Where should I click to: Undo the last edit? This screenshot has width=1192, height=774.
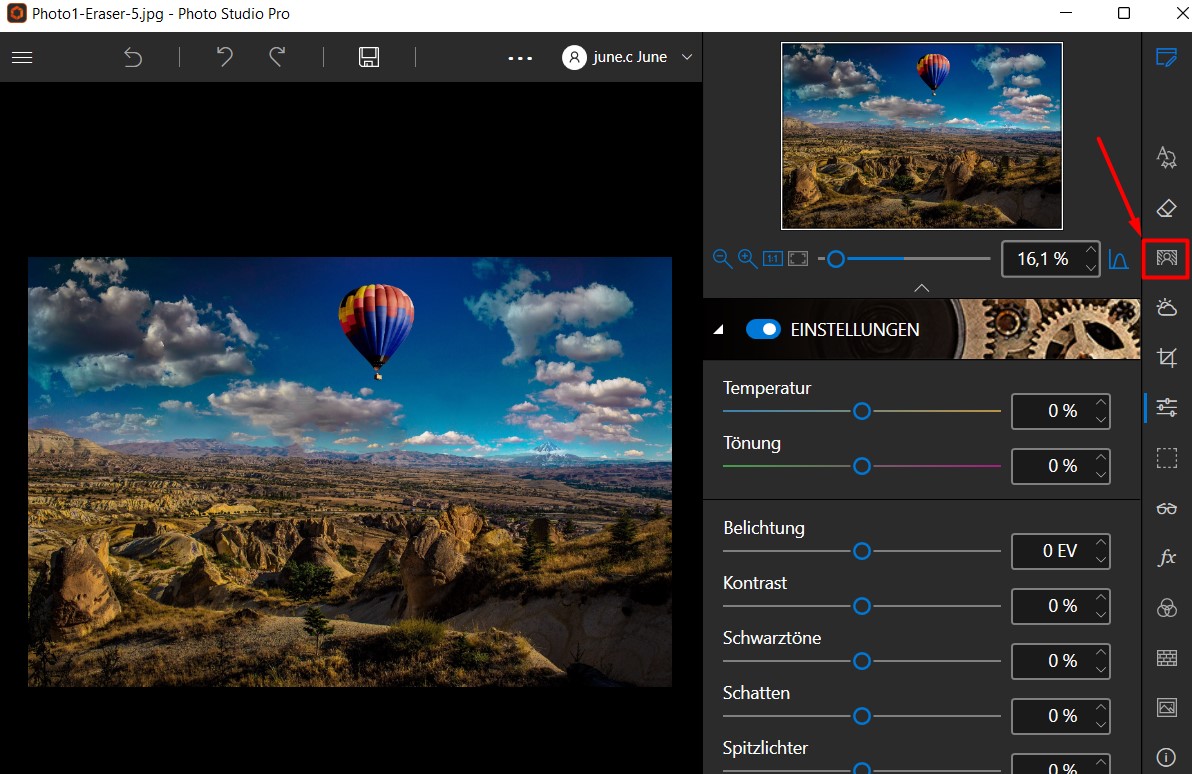coord(224,56)
